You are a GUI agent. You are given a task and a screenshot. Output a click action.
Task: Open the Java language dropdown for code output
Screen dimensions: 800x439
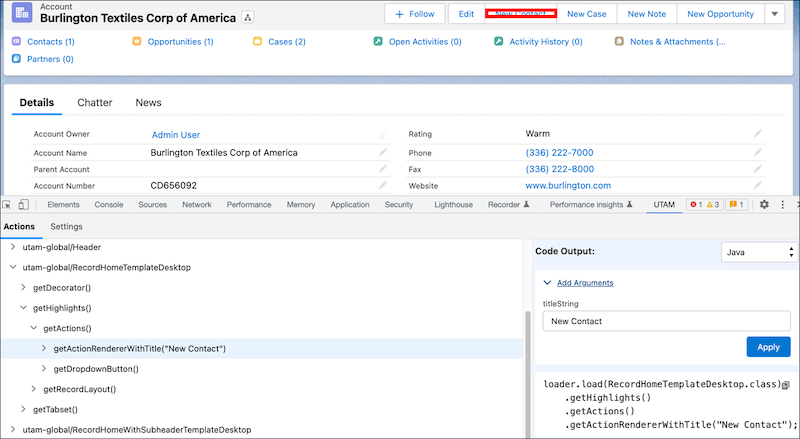pyautogui.click(x=759, y=253)
